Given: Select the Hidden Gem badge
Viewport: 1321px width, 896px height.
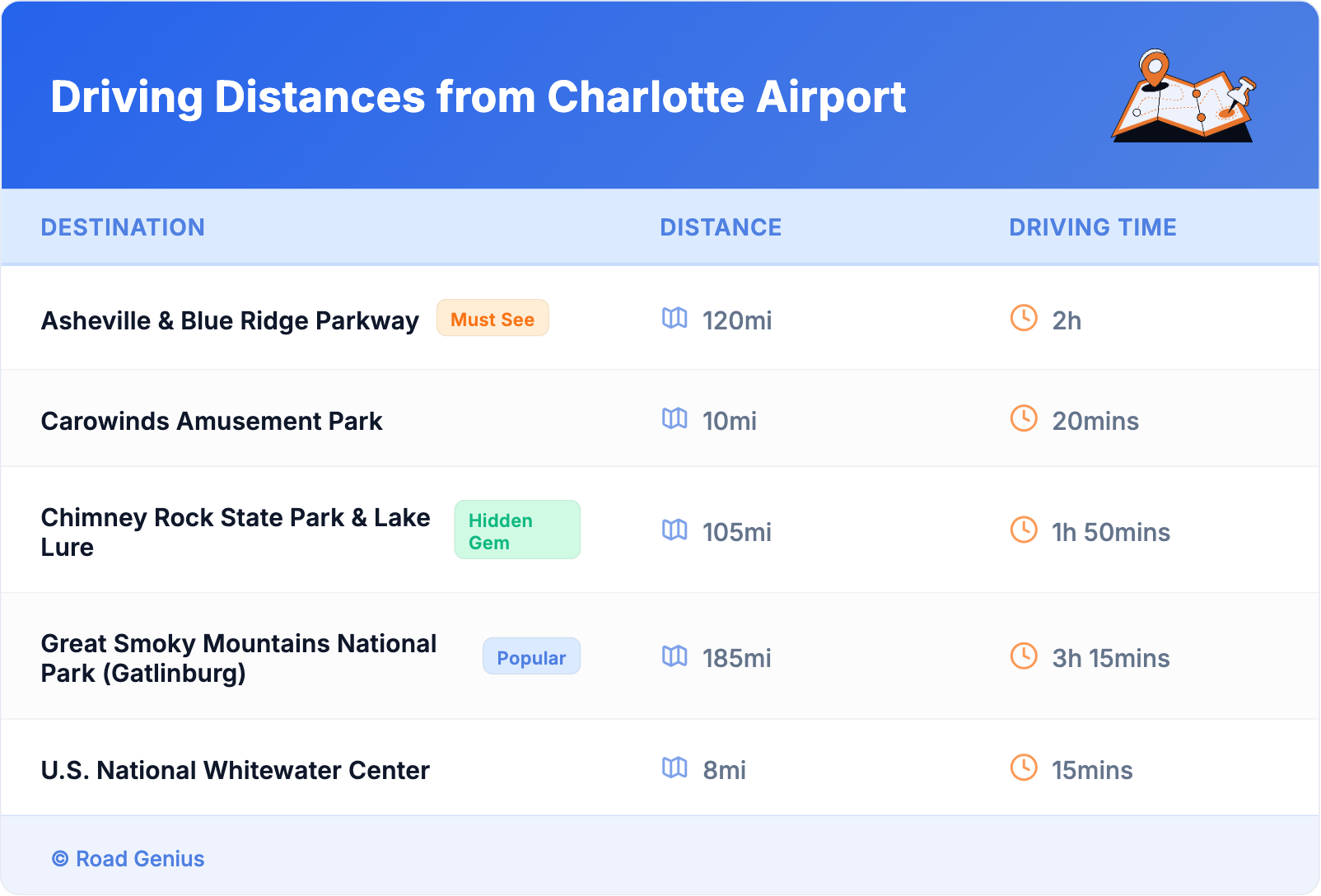Looking at the screenshot, I should coord(517,530).
